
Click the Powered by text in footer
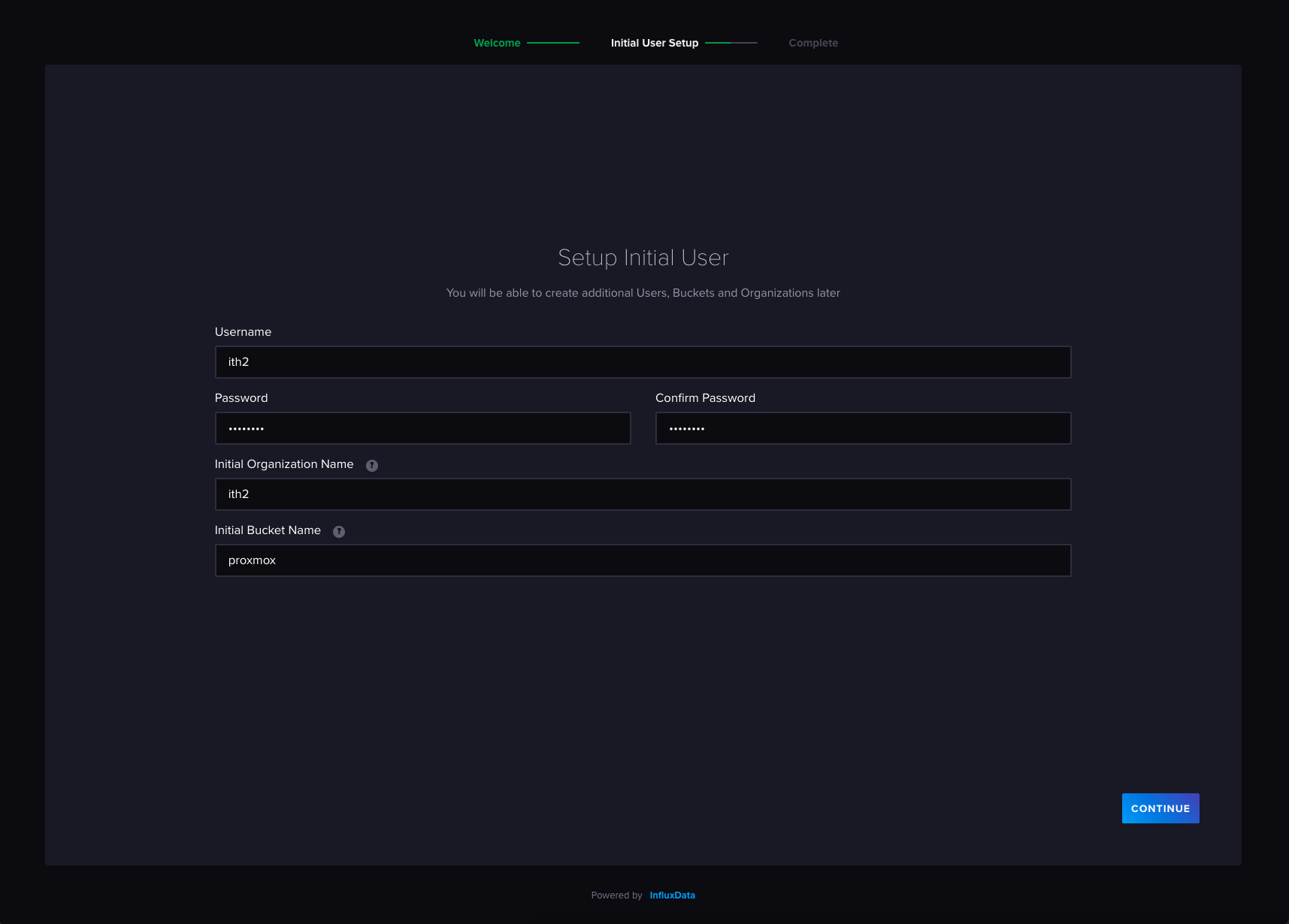616,895
